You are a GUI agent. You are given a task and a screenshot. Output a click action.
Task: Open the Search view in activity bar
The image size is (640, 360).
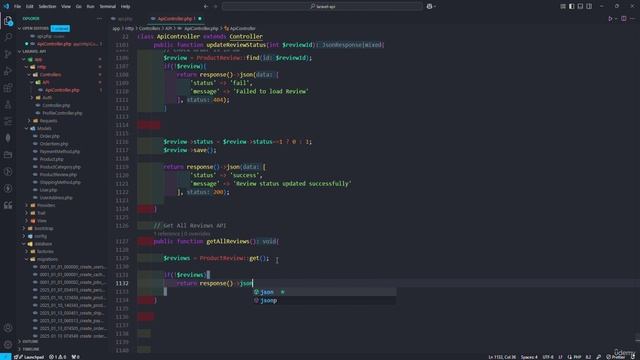pyautogui.click(x=8, y=37)
